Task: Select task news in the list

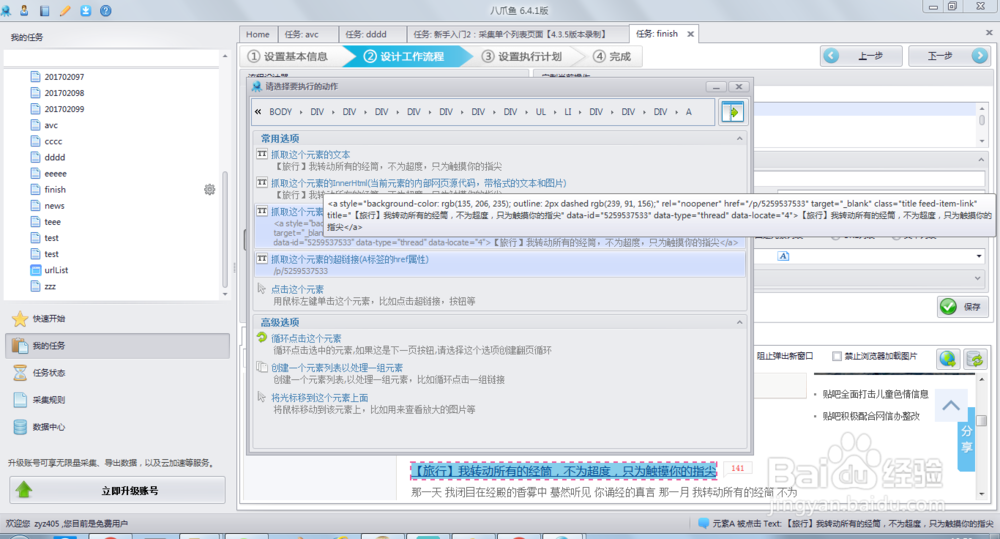Action: (x=54, y=205)
